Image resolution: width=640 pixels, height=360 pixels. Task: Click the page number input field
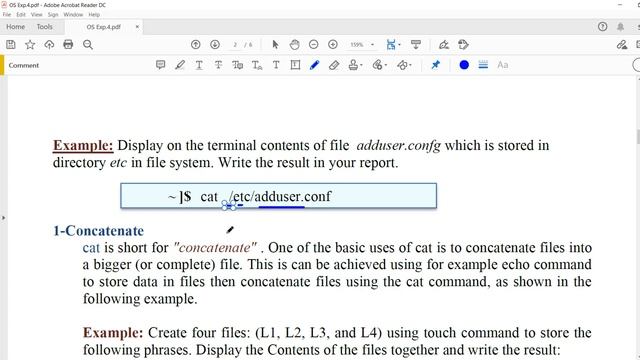click(235, 44)
